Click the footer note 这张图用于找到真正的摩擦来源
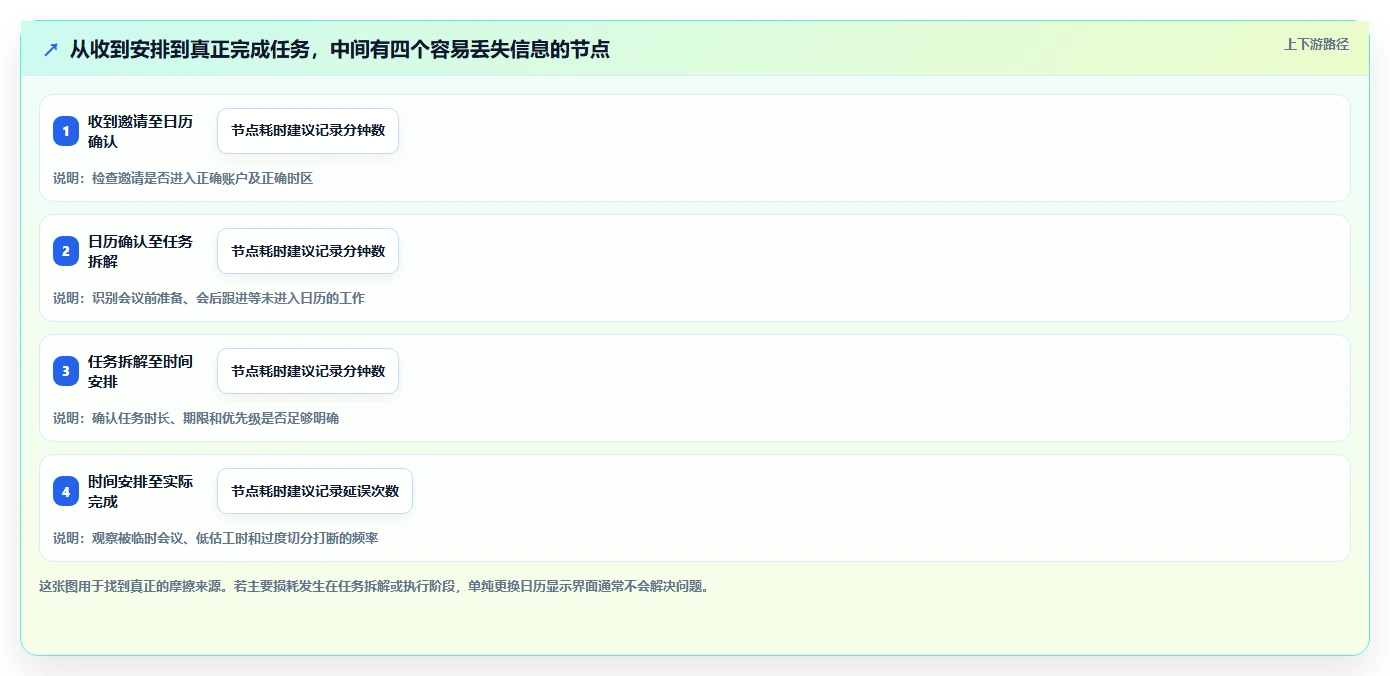This screenshot has height=676, width=1390. (x=374, y=586)
